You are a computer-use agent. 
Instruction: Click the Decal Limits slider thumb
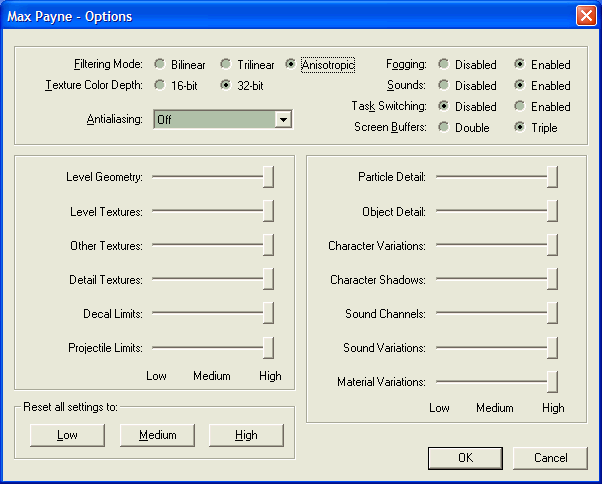(x=268, y=313)
